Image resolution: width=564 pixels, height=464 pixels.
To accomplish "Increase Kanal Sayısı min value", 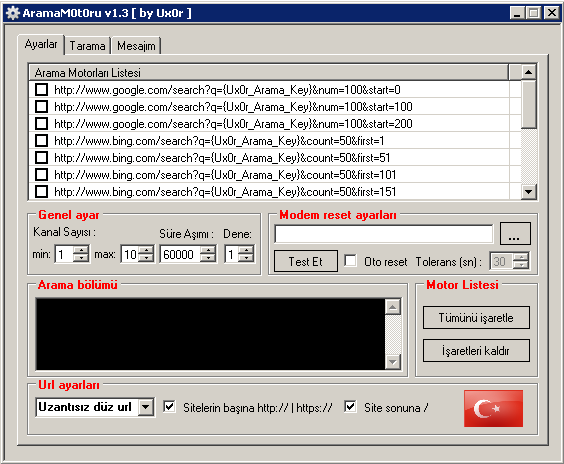I will point(81,250).
